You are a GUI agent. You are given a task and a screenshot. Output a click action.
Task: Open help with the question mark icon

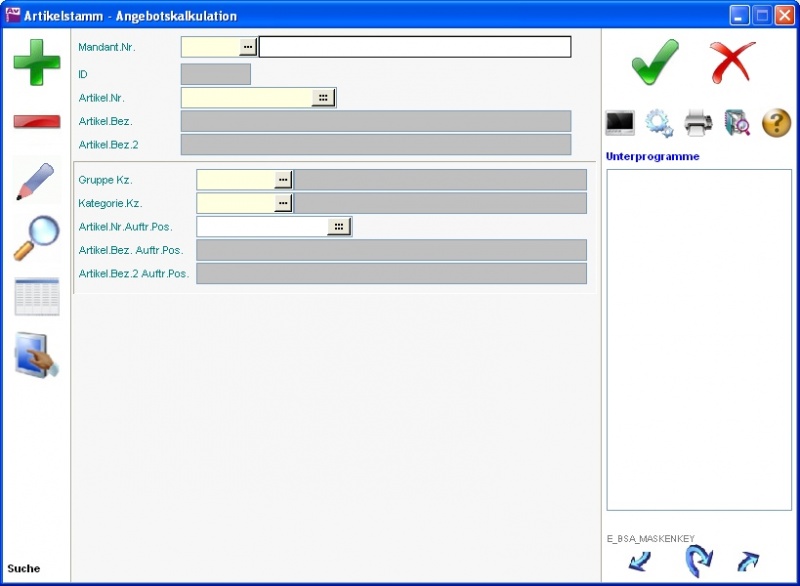coord(776,123)
